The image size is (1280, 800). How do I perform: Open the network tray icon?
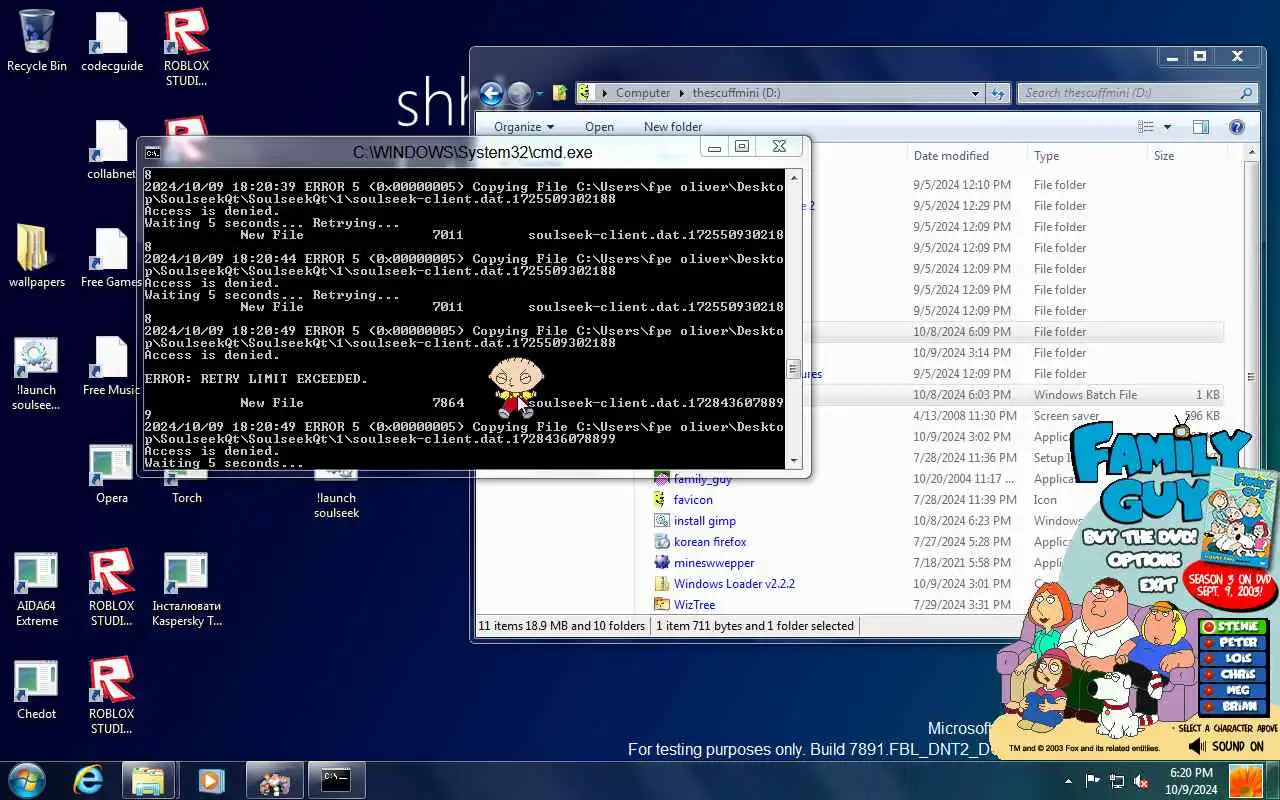tap(1117, 780)
